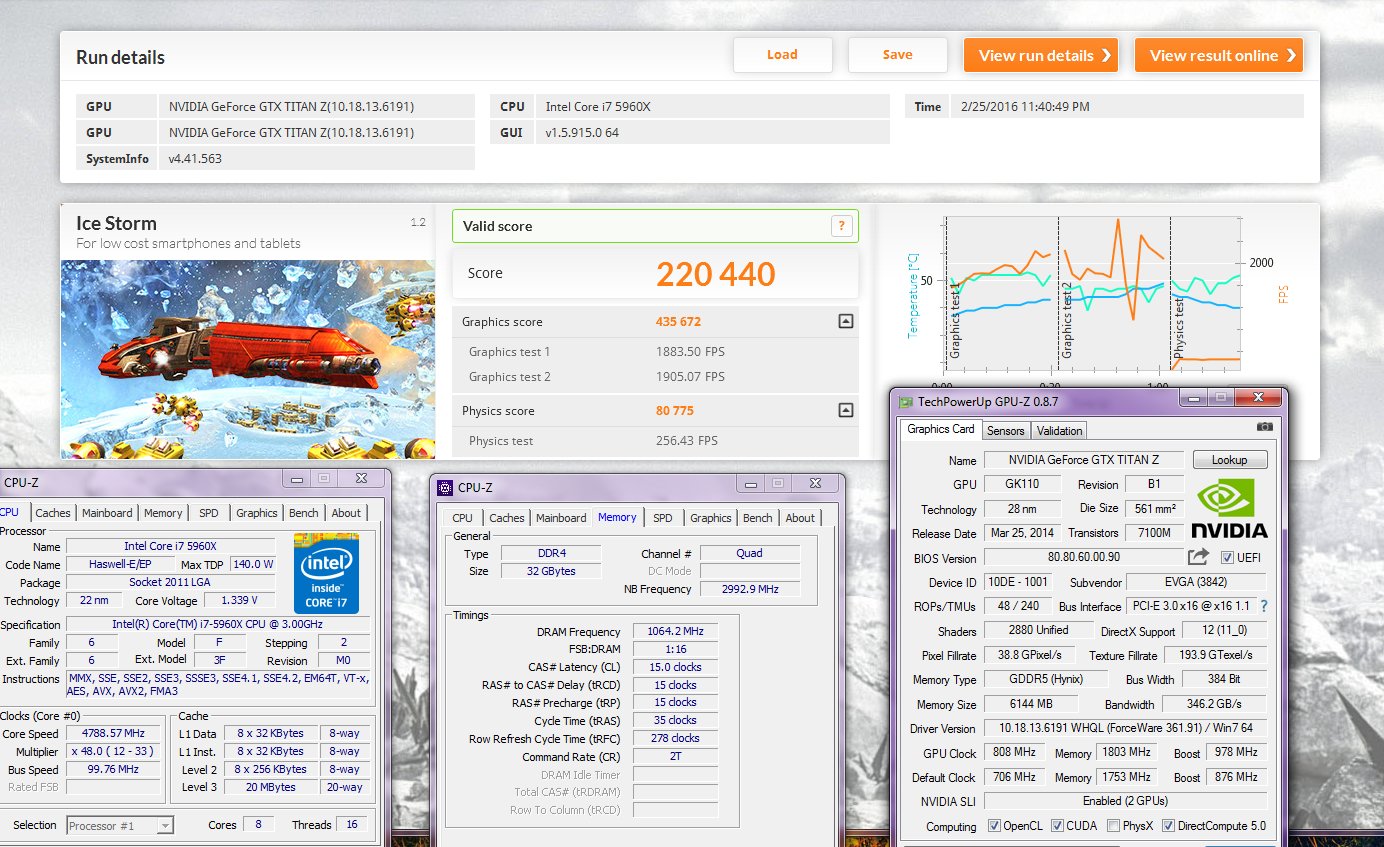Click the Core Speed value 4788.57 MHz

114,734
